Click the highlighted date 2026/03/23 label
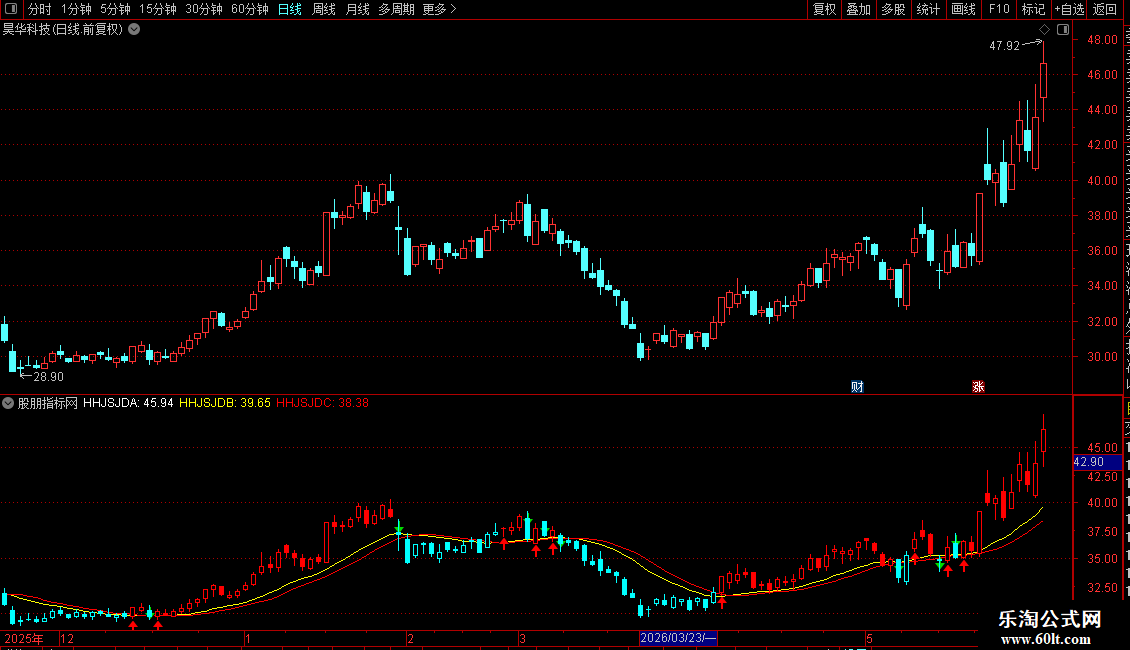Screen dimensions: 1130x650 tap(678, 638)
